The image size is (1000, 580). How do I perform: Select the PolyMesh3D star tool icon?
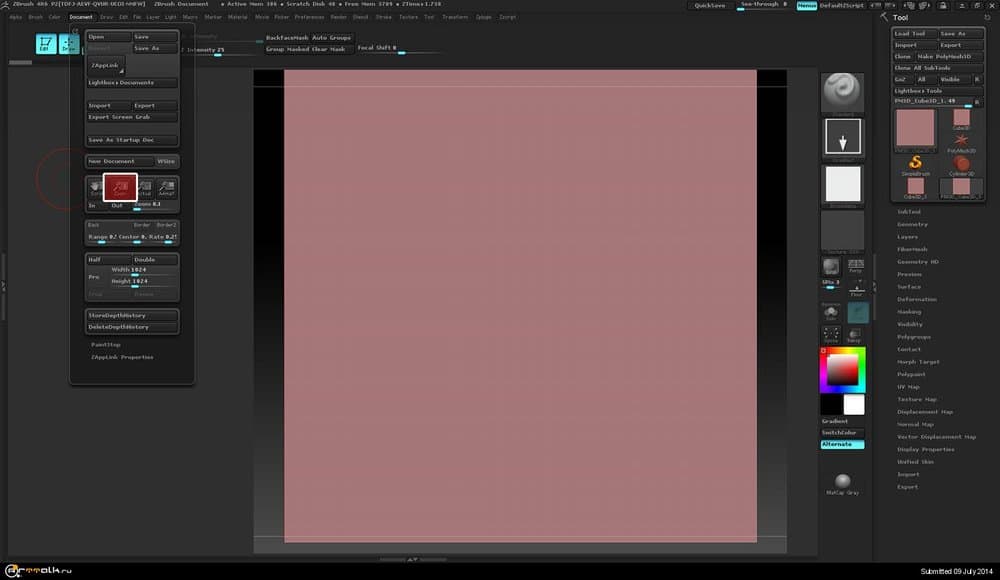(x=961, y=142)
